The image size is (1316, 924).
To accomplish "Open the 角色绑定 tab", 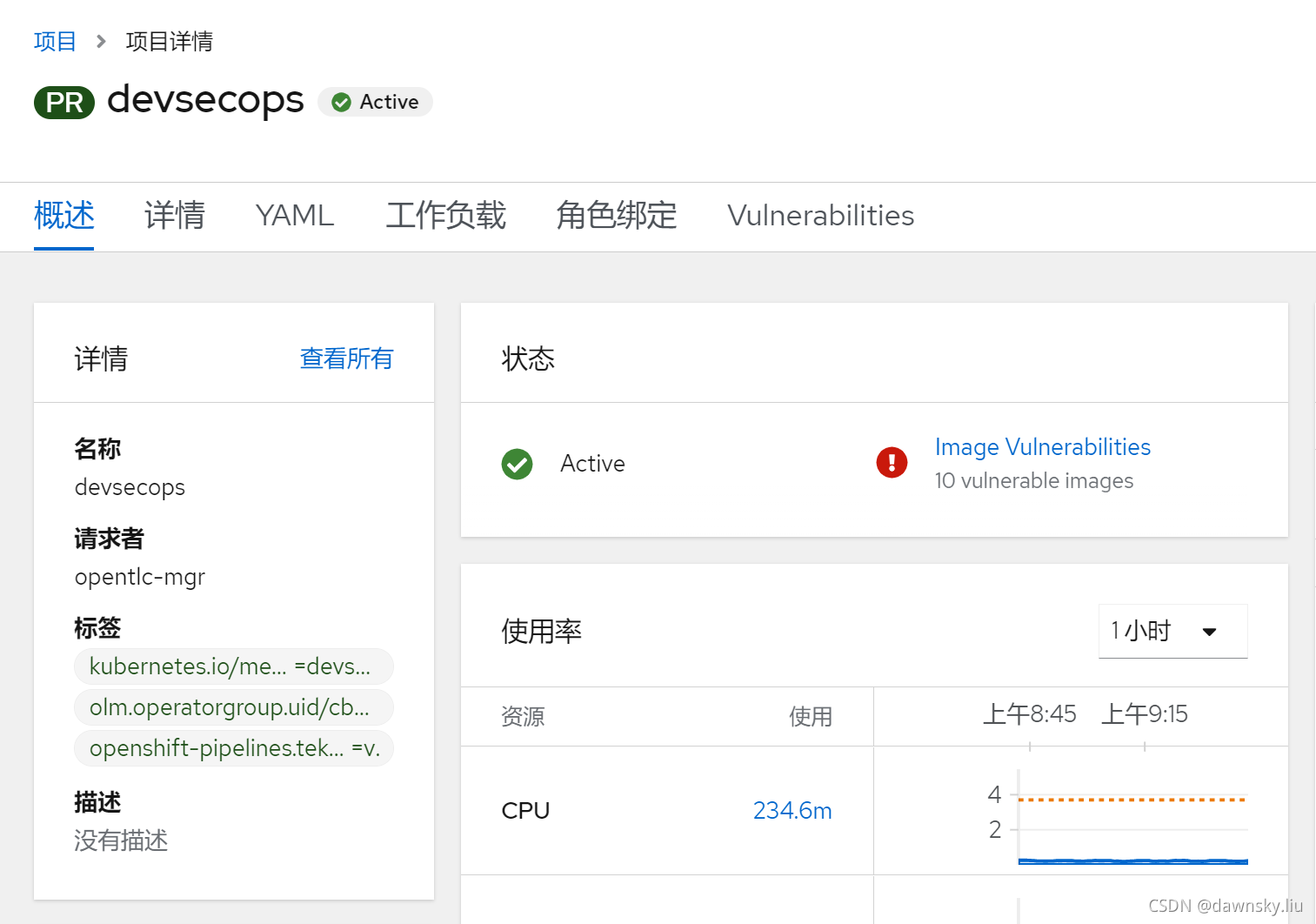I will click(x=617, y=216).
